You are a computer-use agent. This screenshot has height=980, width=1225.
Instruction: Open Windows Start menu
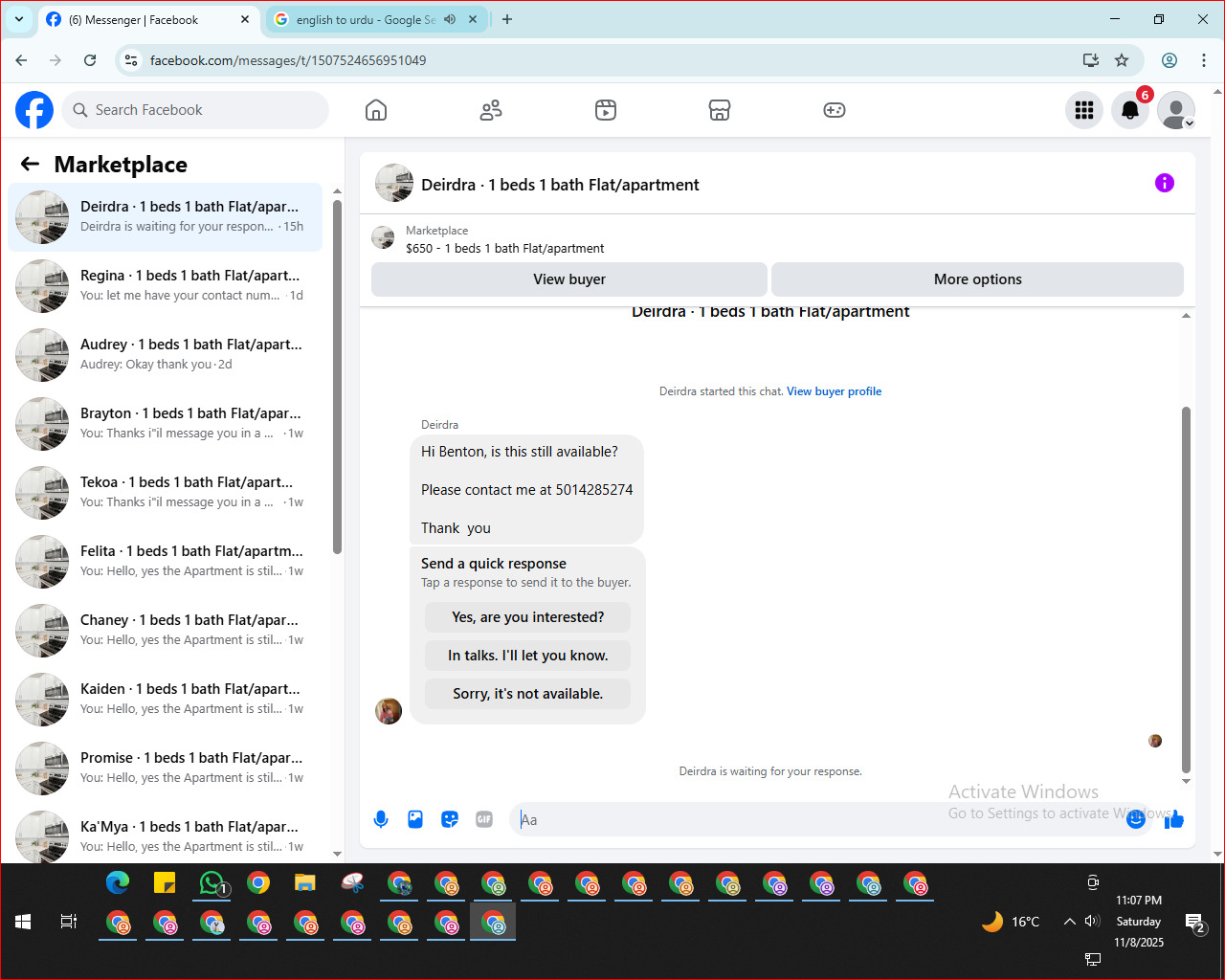point(23,922)
